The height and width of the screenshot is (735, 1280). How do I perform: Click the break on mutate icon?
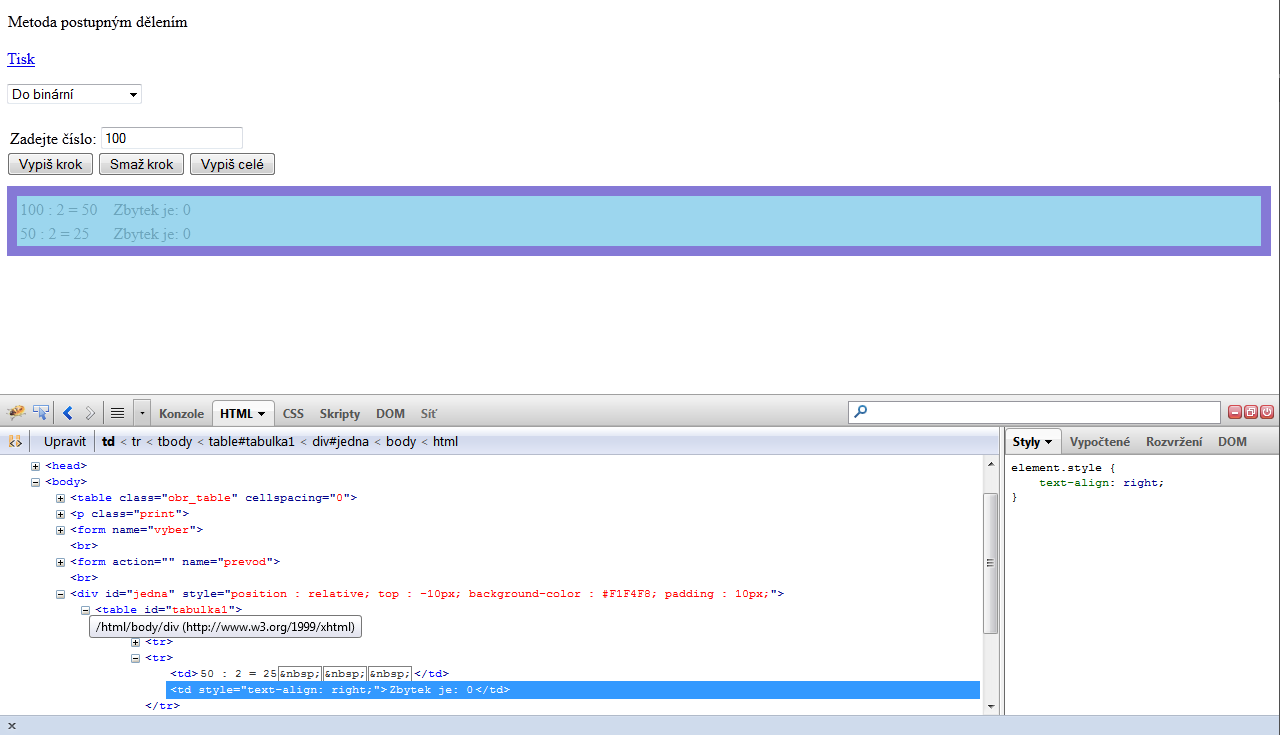tap(15, 441)
